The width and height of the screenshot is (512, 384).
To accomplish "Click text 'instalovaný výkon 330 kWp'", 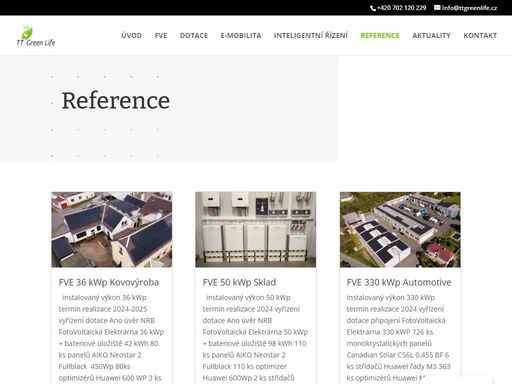I will click(391, 297).
